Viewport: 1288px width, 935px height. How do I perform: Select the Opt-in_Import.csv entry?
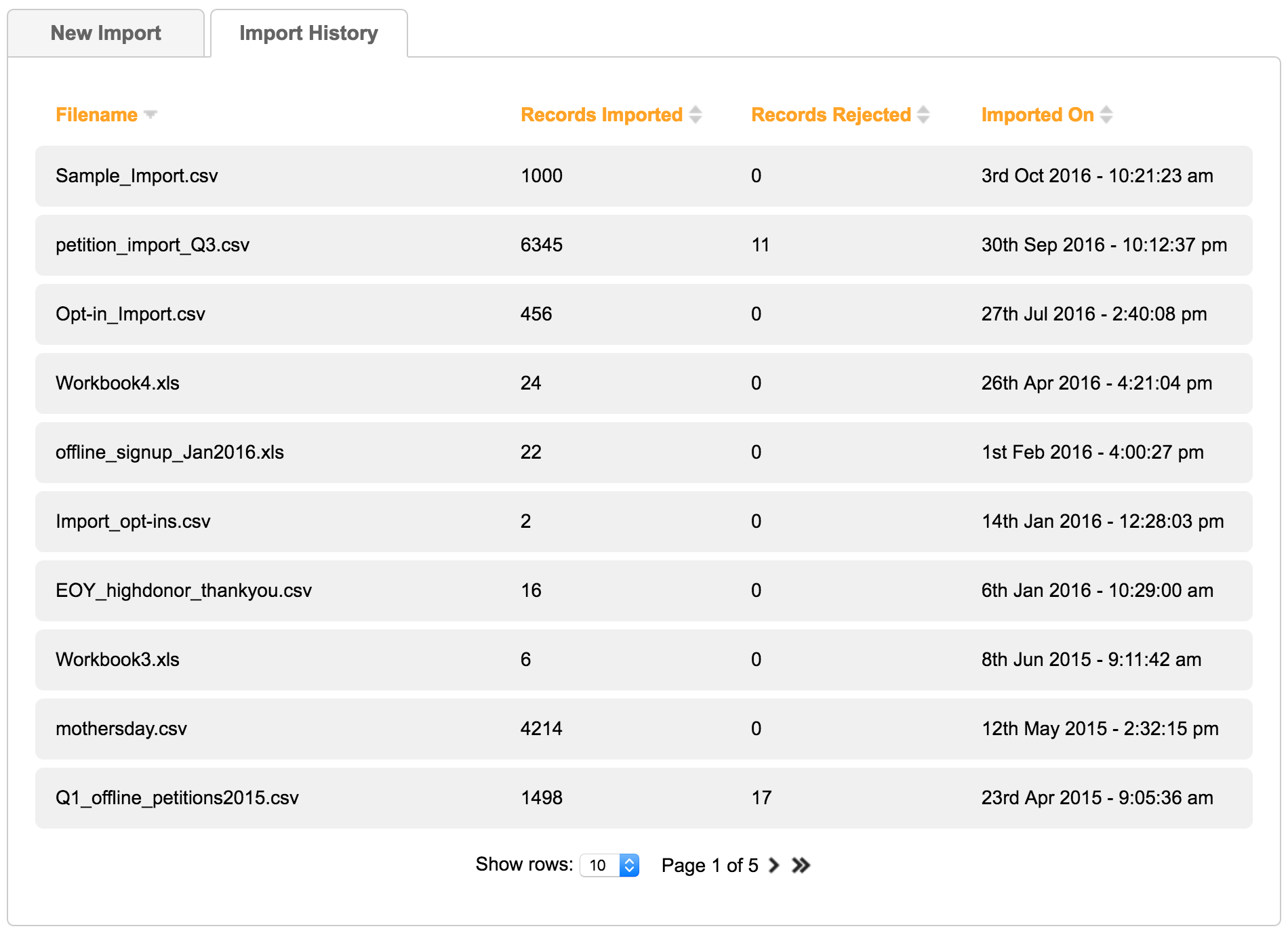click(x=130, y=314)
